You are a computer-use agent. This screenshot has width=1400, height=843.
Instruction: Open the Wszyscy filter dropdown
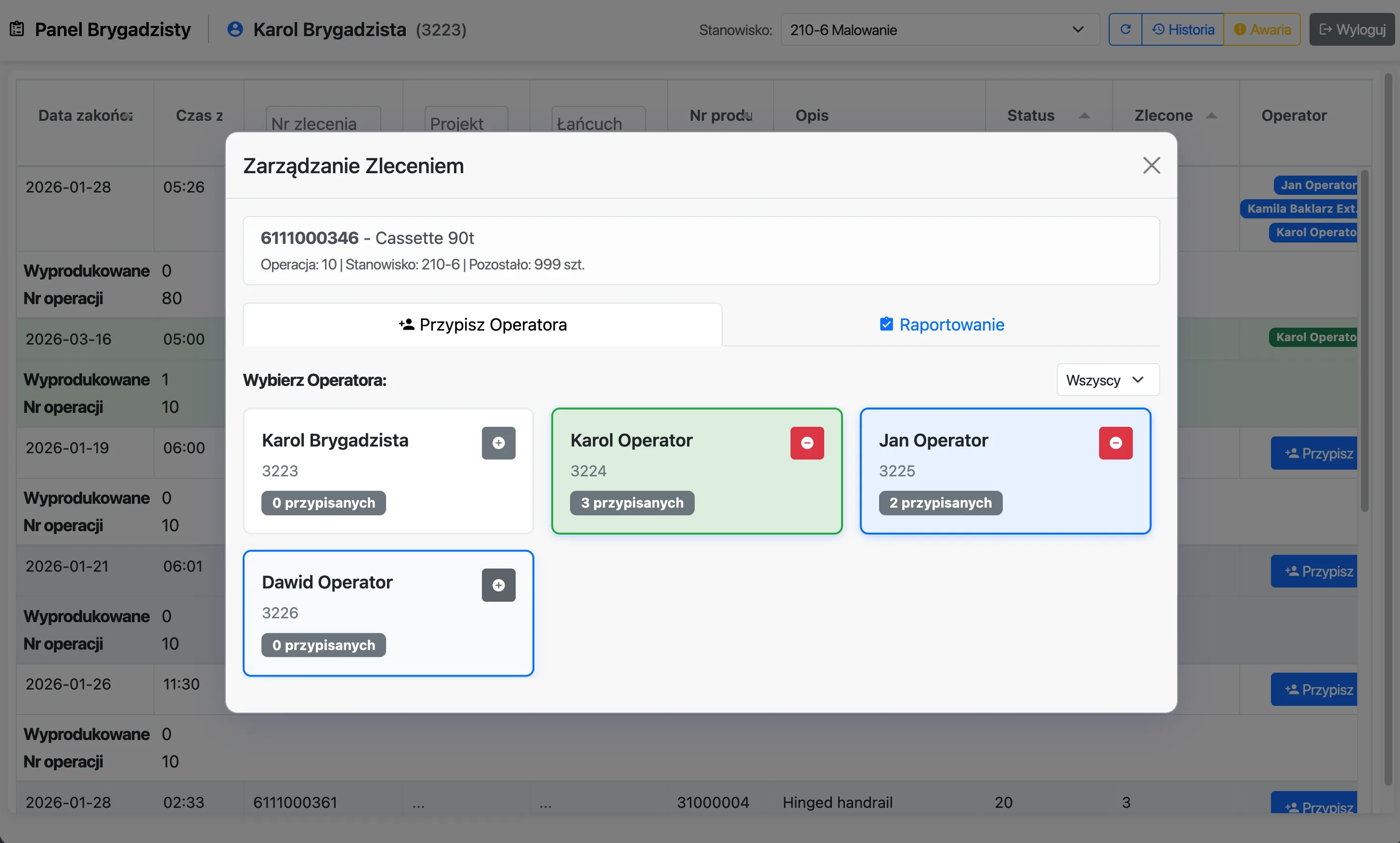click(1107, 380)
